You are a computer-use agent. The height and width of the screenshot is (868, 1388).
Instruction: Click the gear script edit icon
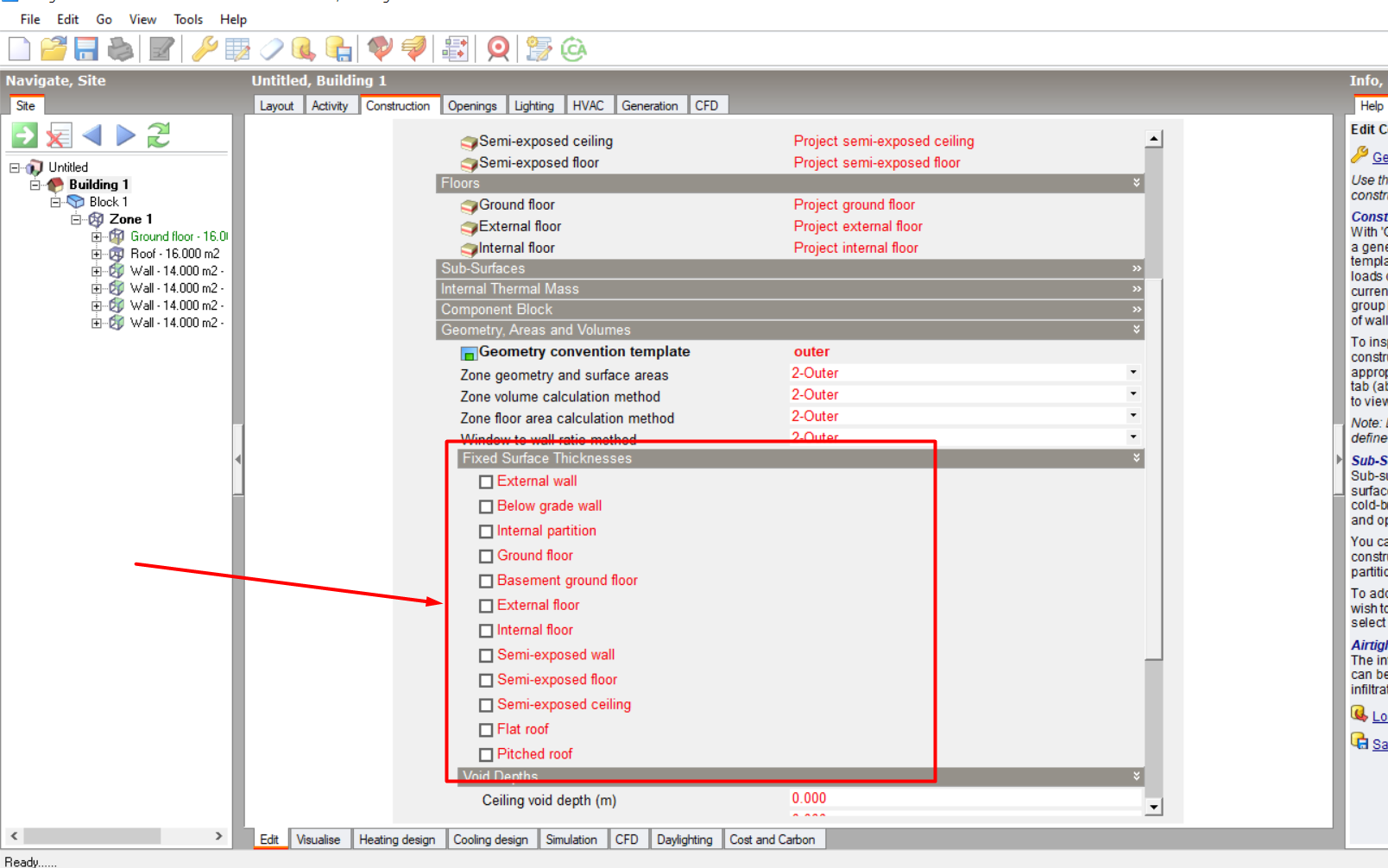[x=539, y=49]
